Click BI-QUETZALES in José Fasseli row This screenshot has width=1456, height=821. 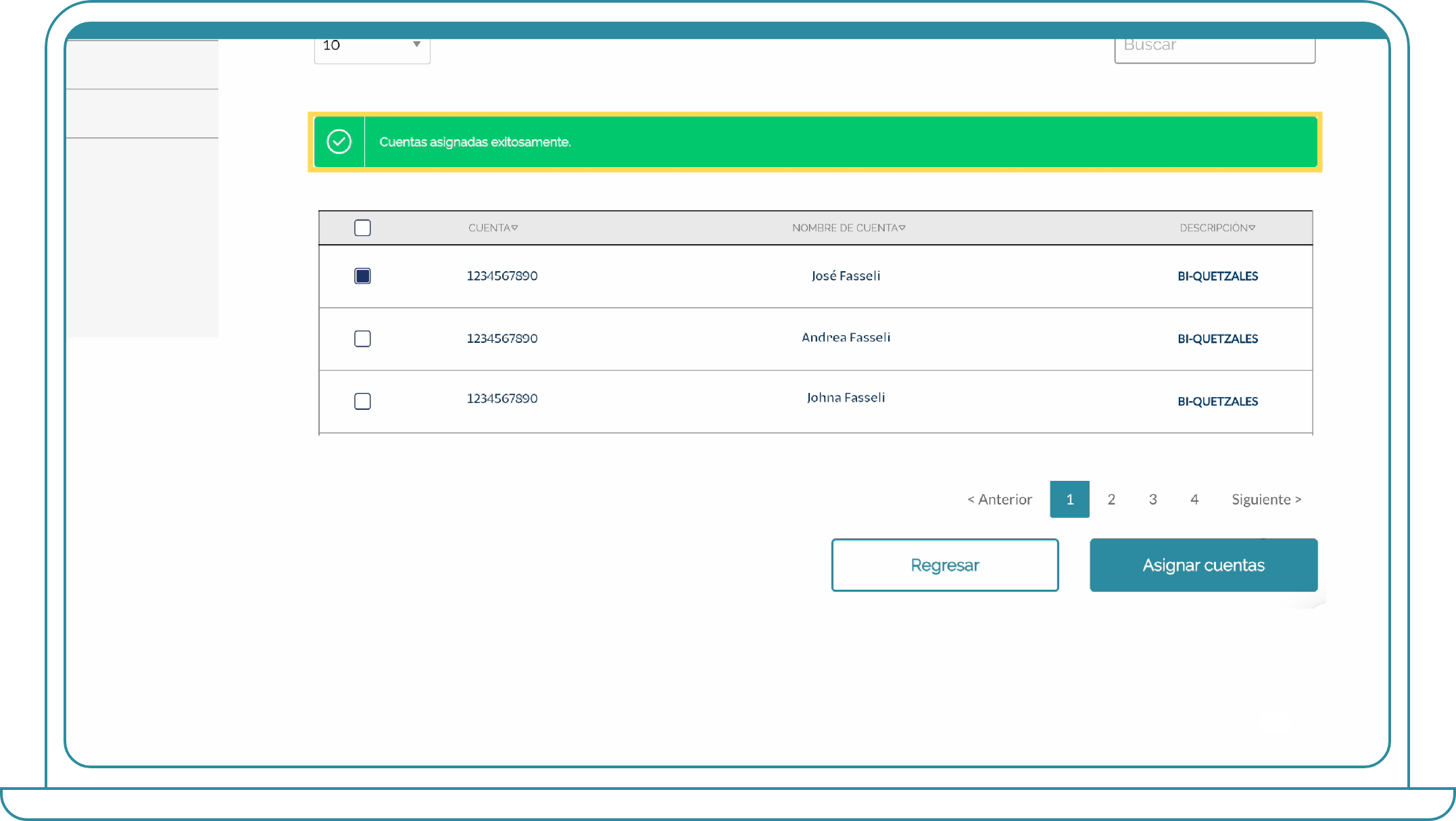pyautogui.click(x=1218, y=276)
